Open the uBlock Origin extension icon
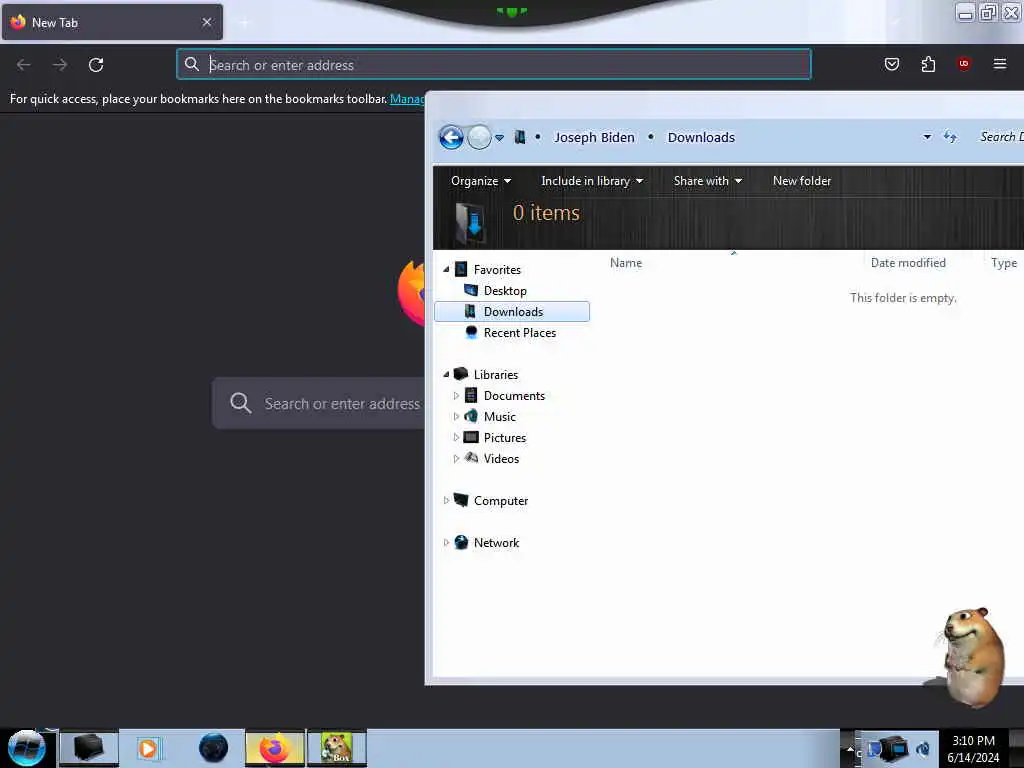Viewport: 1024px width, 768px height. (964, 63)
